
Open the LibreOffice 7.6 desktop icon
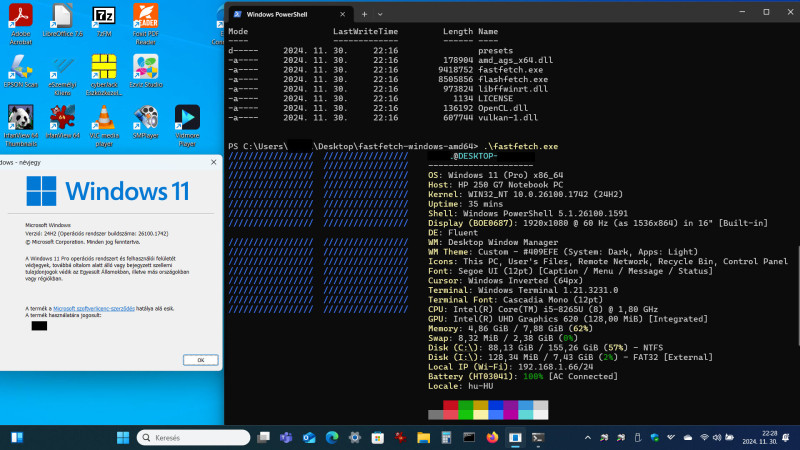[62, 20]
